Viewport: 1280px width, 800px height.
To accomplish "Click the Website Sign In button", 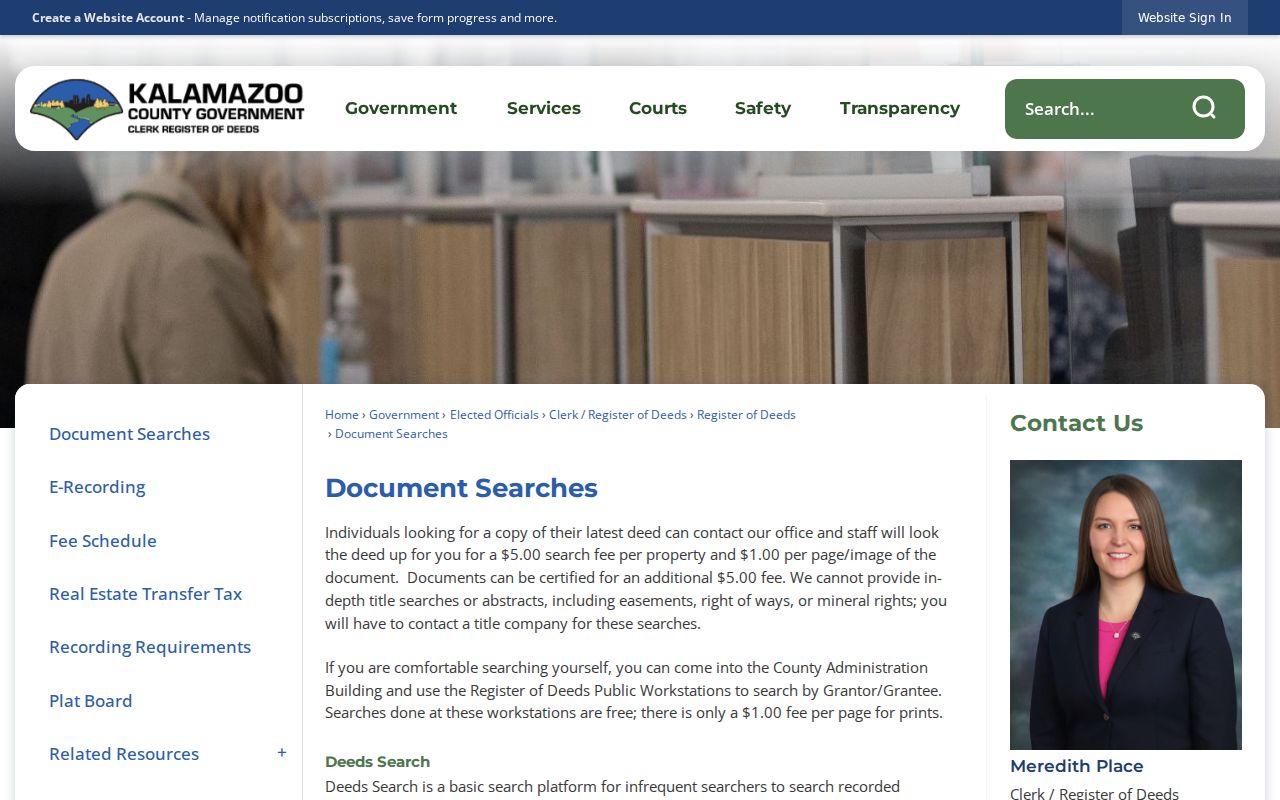I will (1185, 17).
